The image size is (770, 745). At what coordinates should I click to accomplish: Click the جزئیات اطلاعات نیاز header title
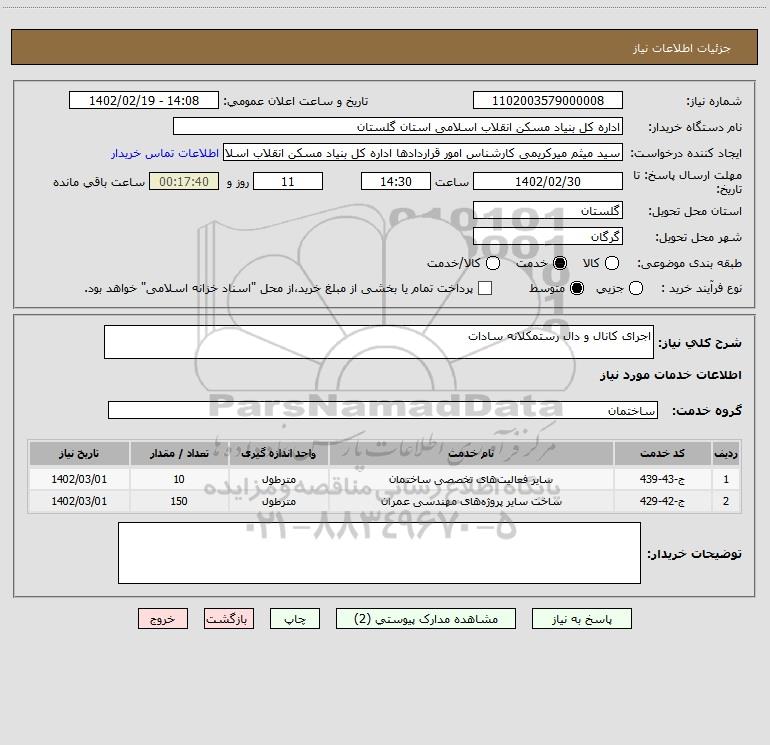point(682,48)
